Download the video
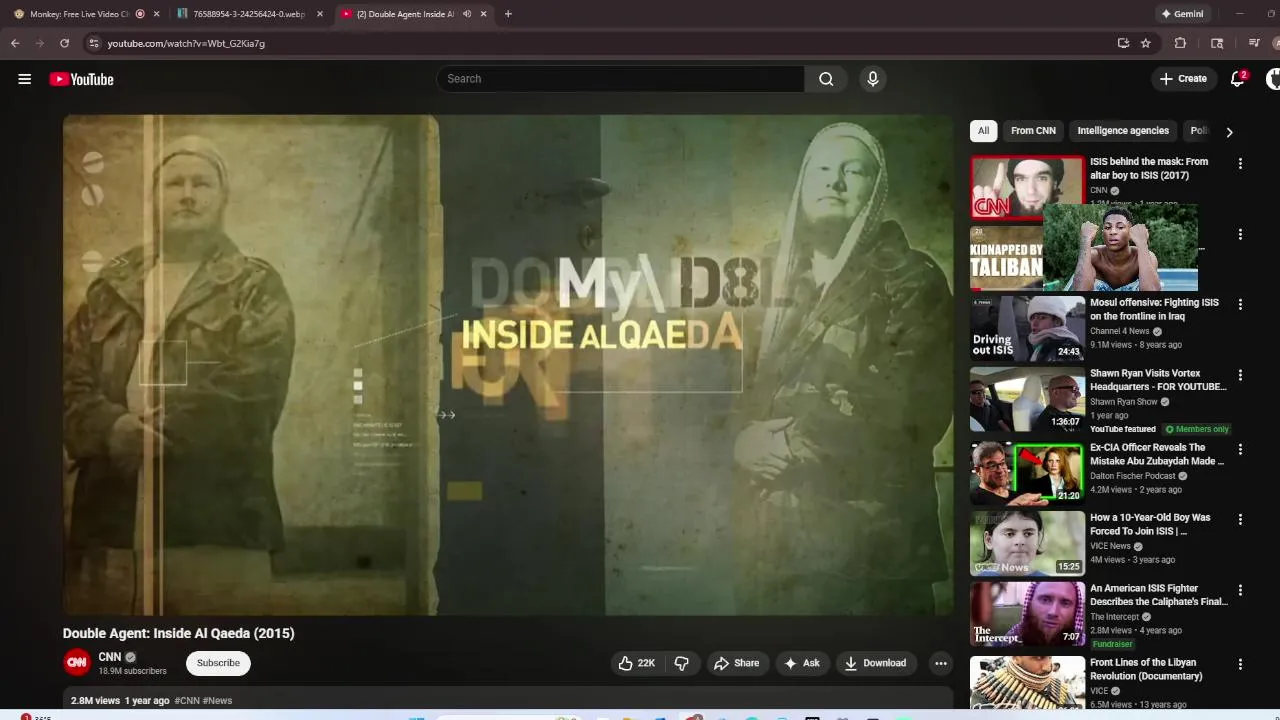Image resolution: width=1280 pixels, height=720 pixels. pyautogui.click(x=875, y=663)
